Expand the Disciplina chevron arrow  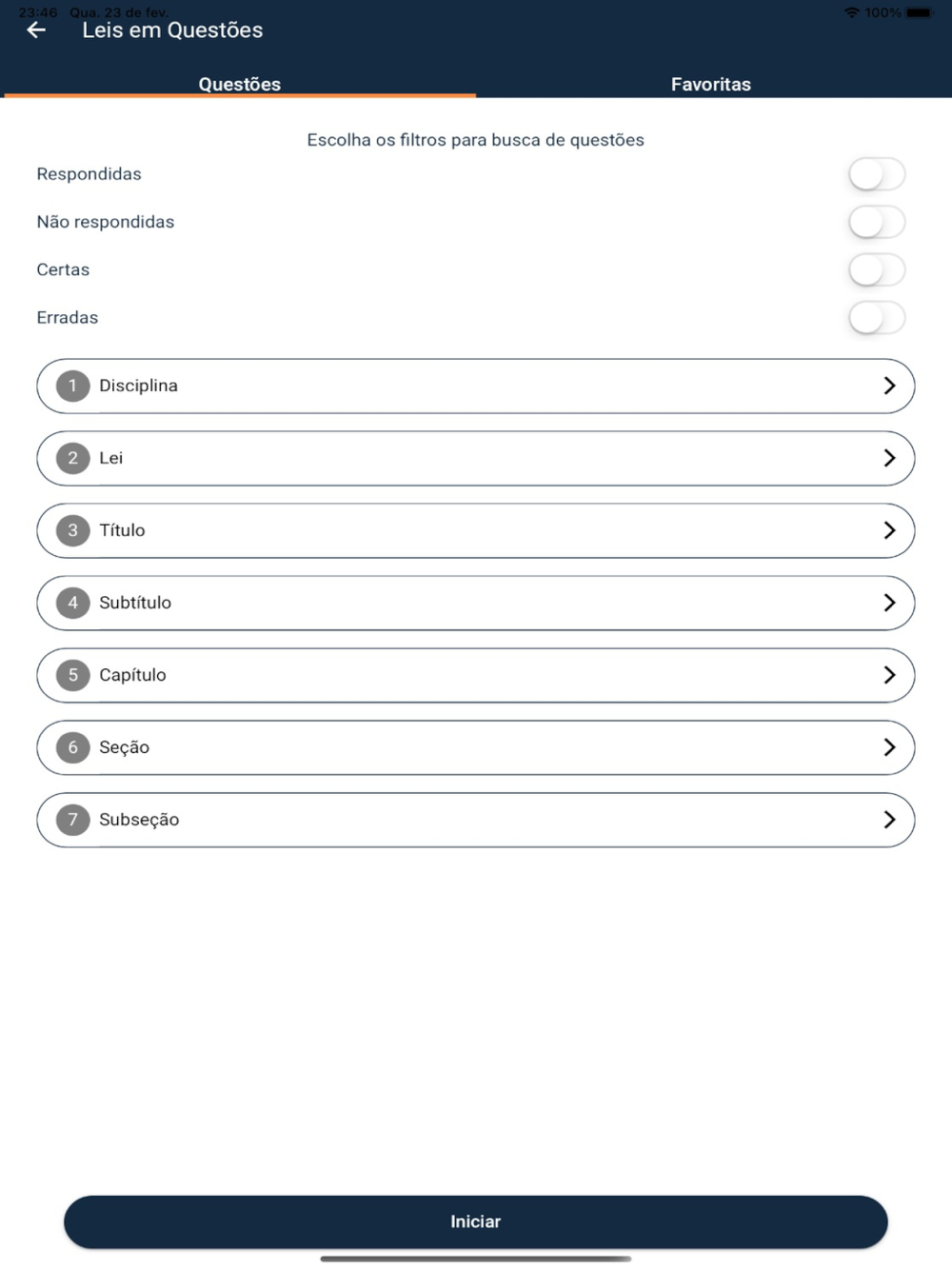point(889,386)
